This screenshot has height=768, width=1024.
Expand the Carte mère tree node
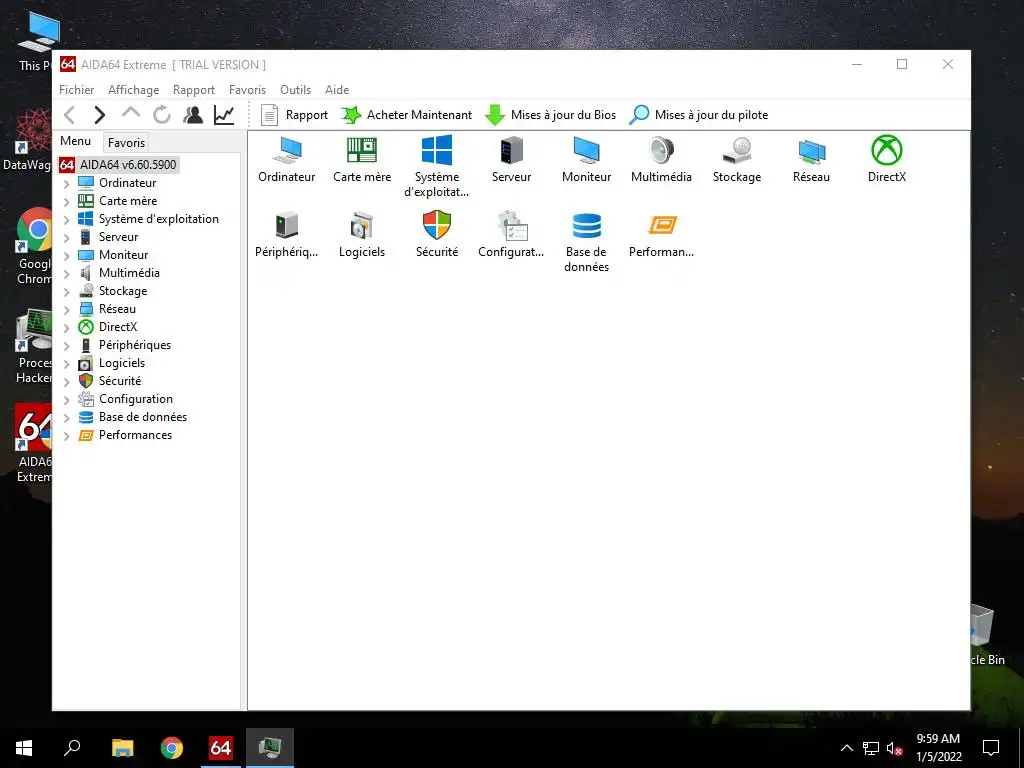(67, 202)
